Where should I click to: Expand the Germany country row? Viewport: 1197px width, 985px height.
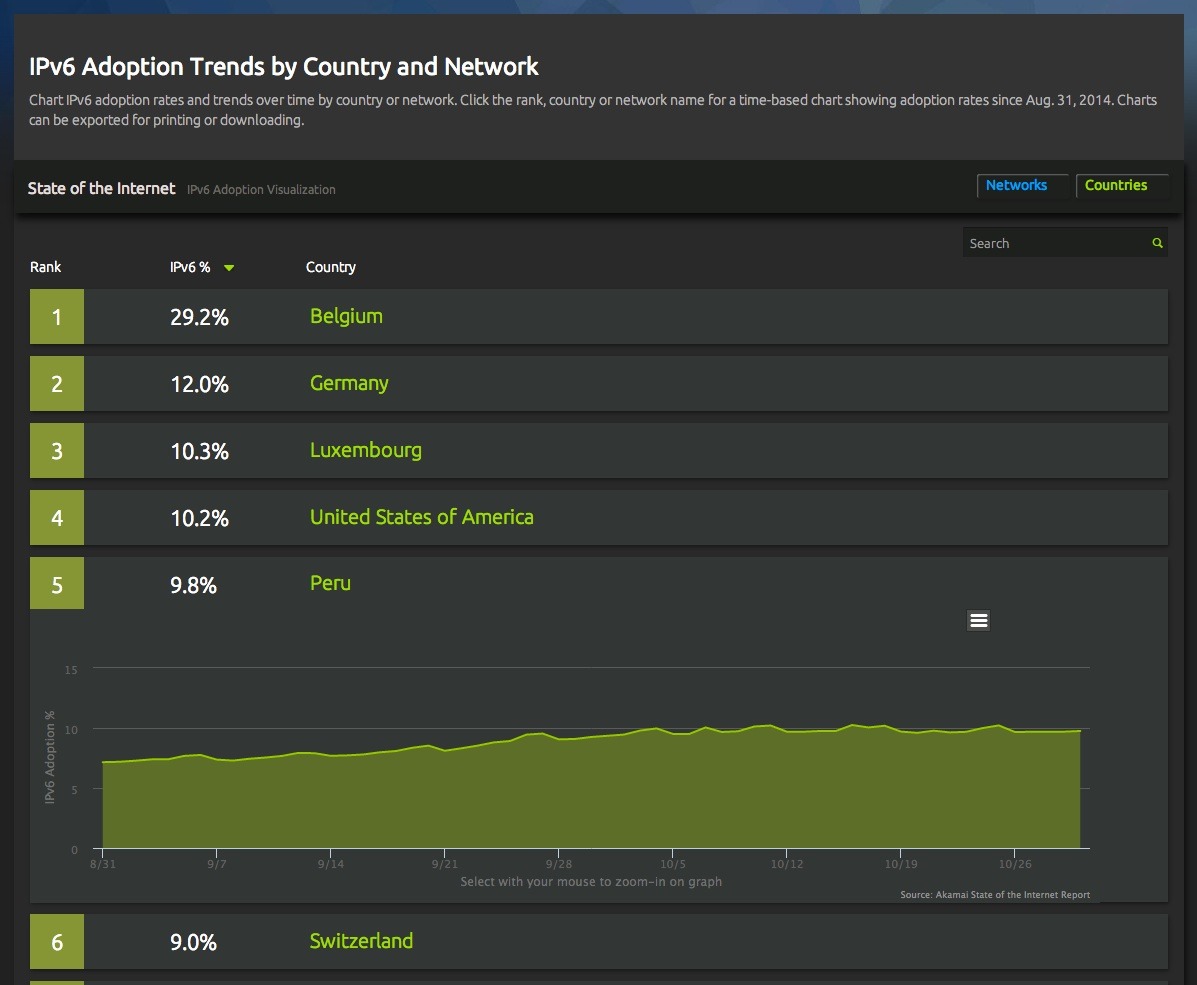pos(349,383)
